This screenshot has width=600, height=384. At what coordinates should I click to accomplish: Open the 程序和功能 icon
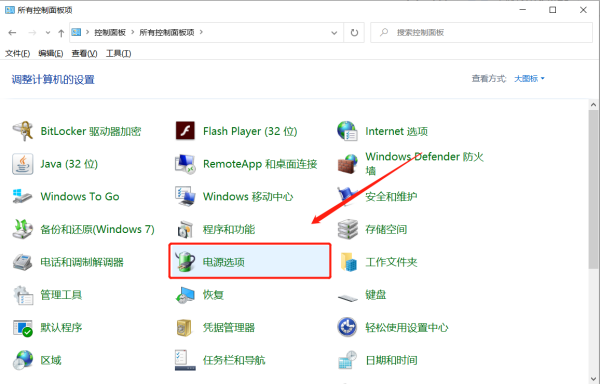(x=185, y=229)
